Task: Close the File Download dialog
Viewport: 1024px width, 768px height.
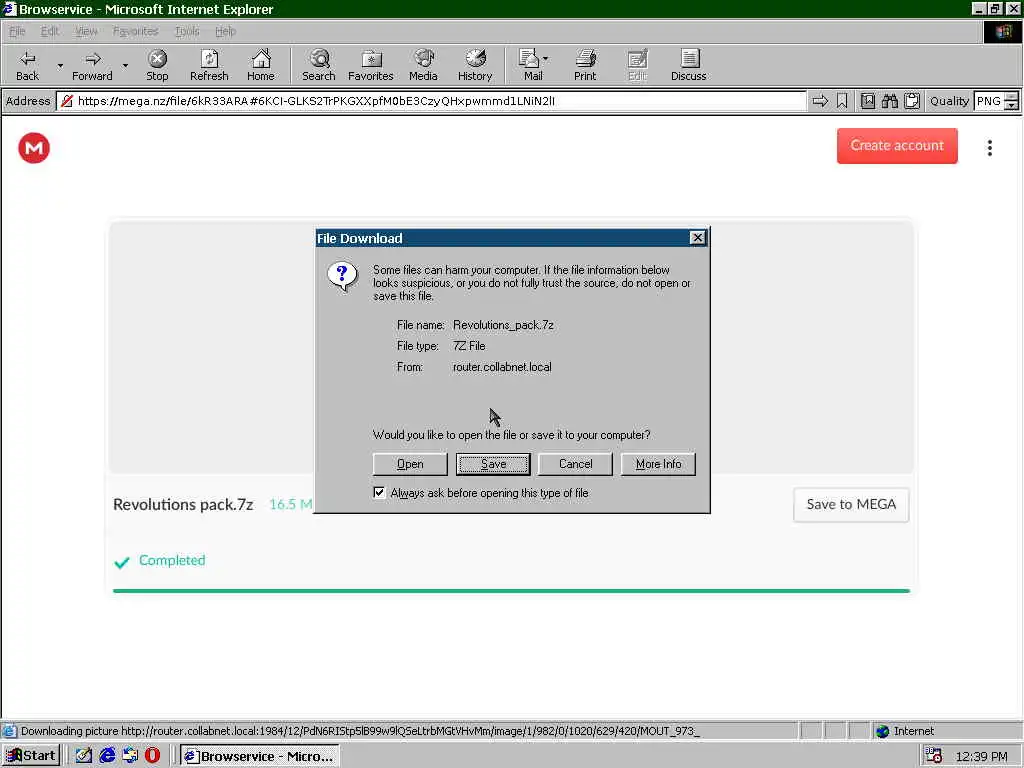Action: [697, 238]
